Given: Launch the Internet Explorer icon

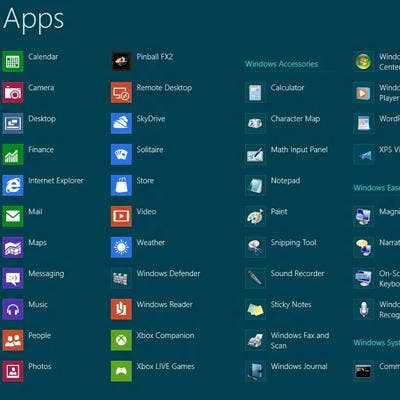Looking at the screenshot, I should 13,185.
